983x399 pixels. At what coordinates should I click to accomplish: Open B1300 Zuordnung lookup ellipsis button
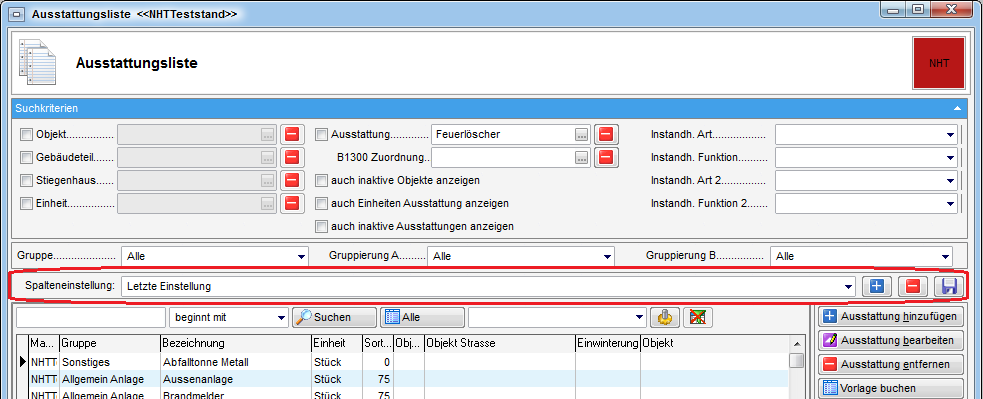582,157
